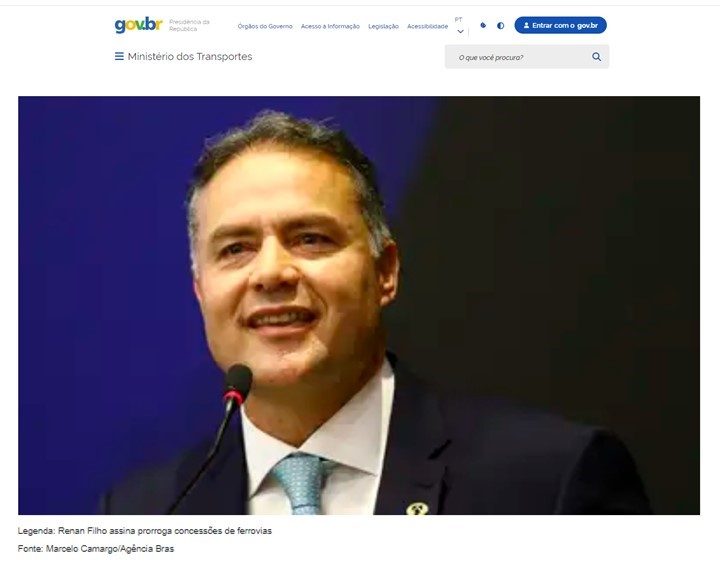720x563 pixels.
Task: Expand the PT language dropdown chevron
Action: 461,32
